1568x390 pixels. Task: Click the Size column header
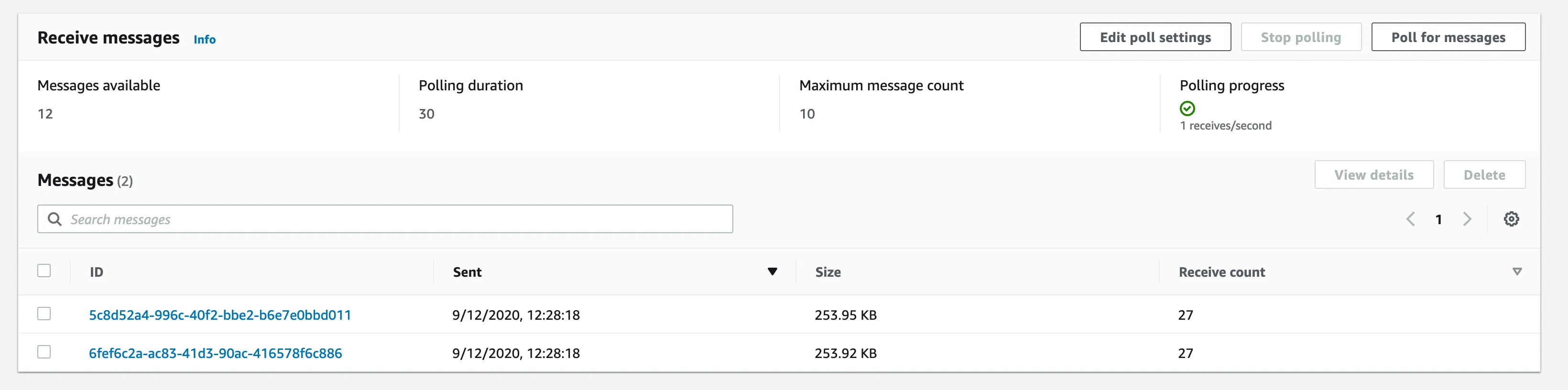pos(828,272)
